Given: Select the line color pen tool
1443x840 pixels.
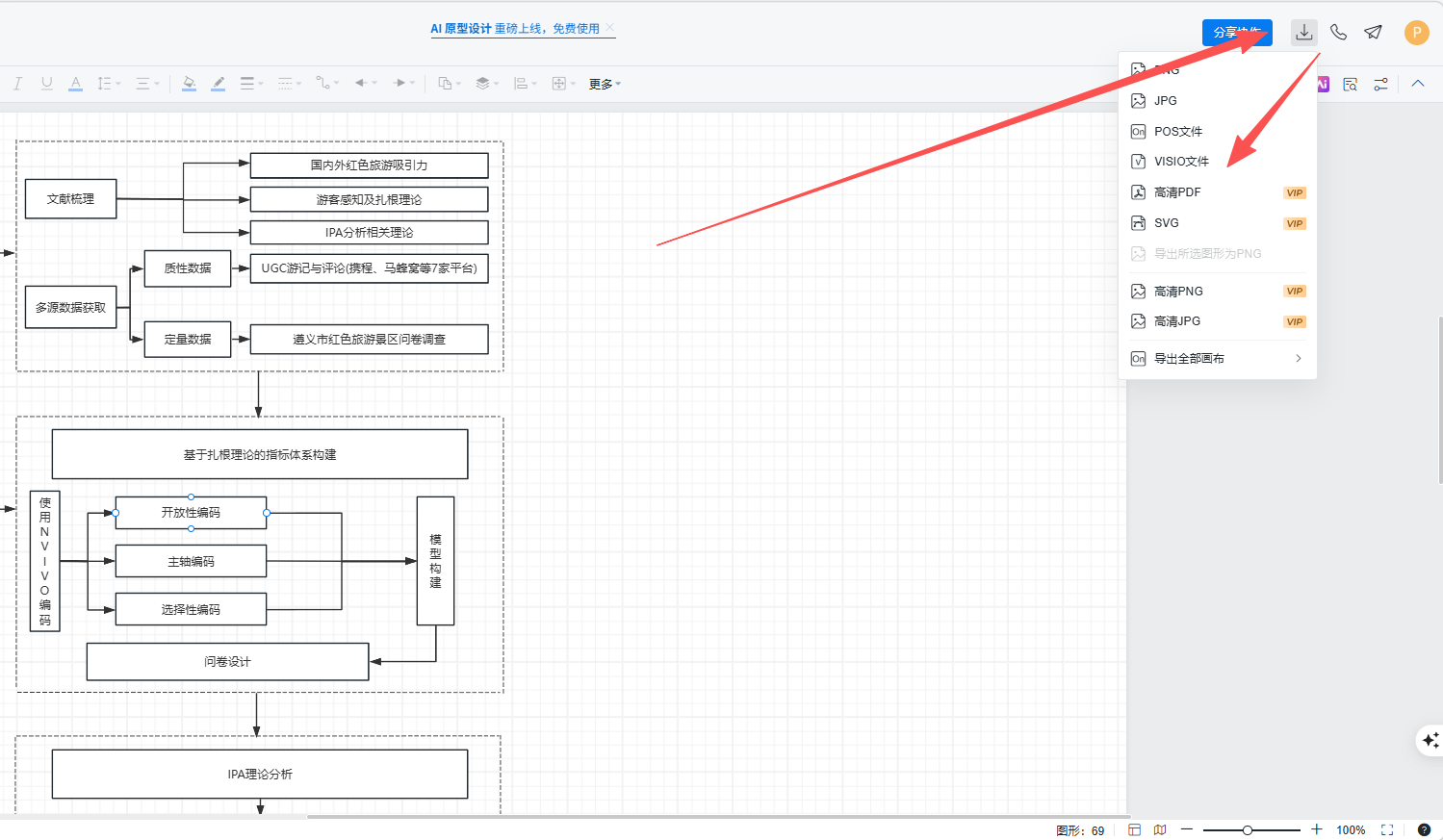Looking at the screenshot, I should (219, 84).
